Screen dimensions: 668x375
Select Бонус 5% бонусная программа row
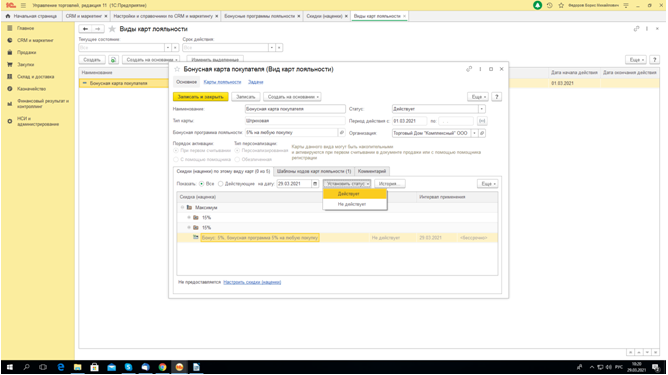337,238
